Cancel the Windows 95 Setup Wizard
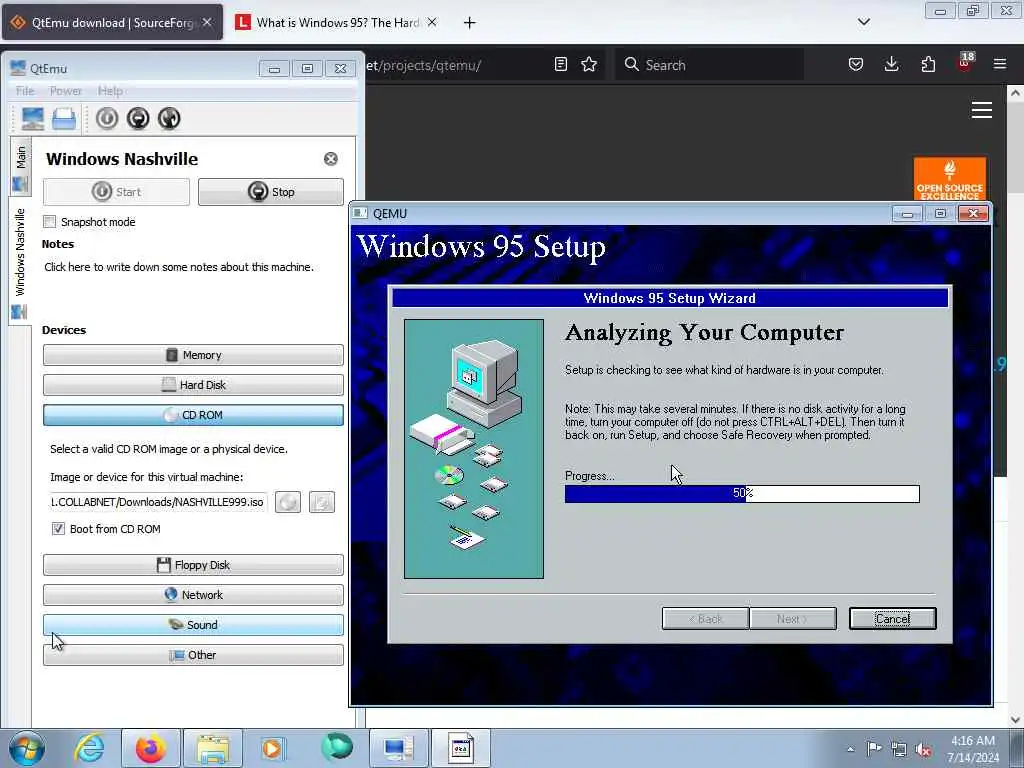Viewport: 1024px width, 768px height. (893, 619)
